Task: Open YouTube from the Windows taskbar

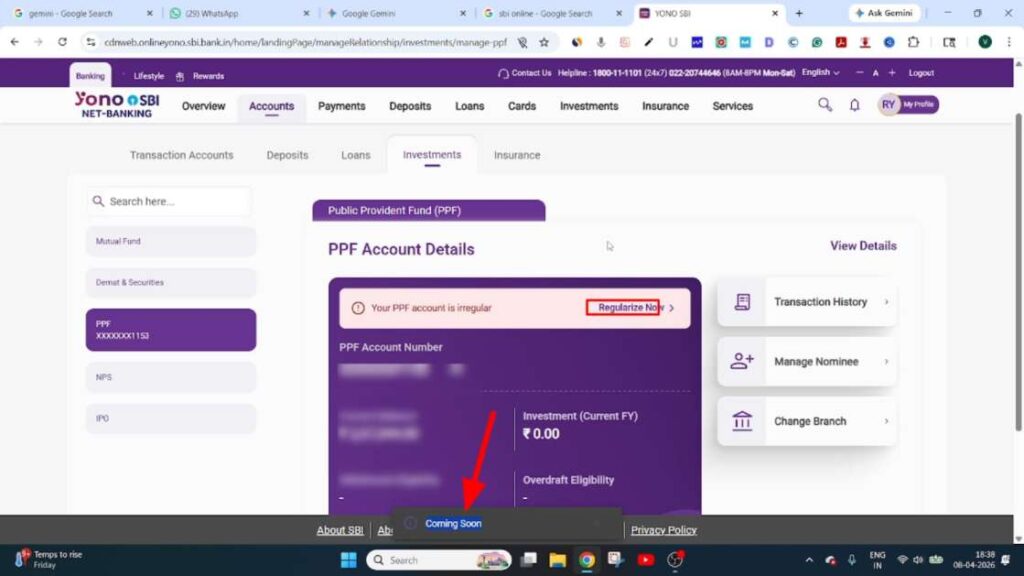Action: [646, 560]
